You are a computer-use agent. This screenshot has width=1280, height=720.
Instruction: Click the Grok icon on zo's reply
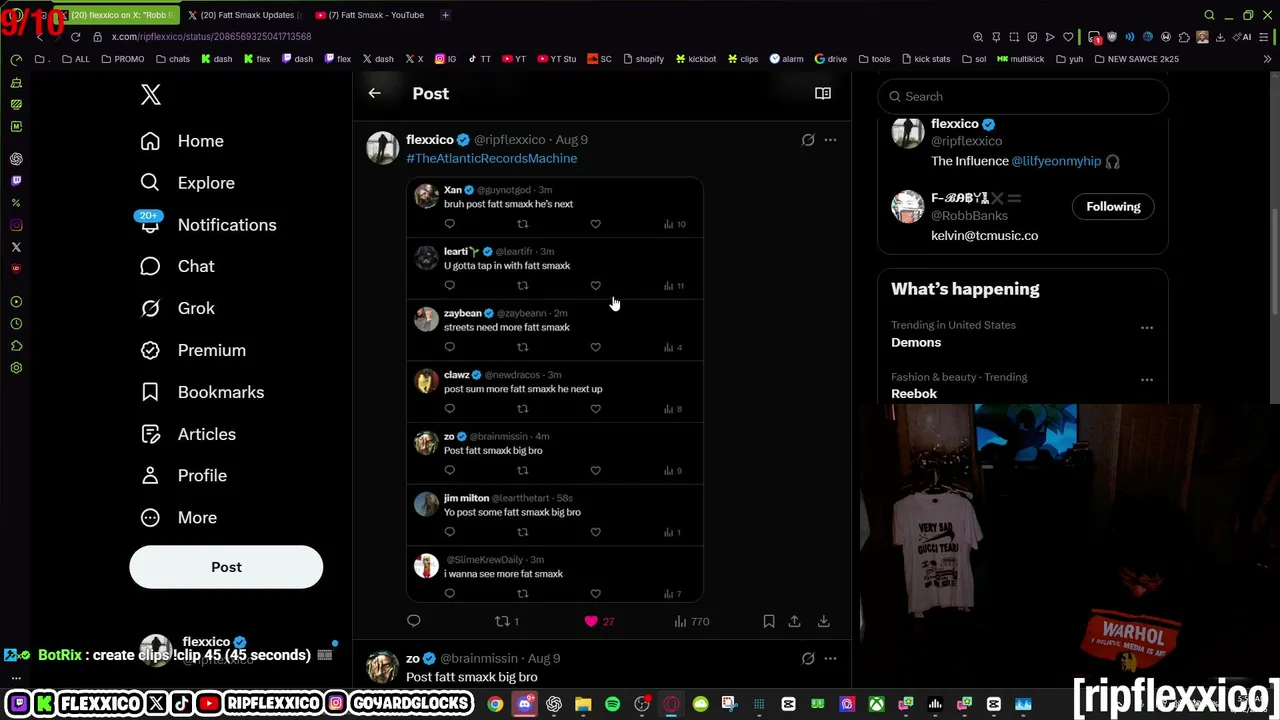pos(808,658)
